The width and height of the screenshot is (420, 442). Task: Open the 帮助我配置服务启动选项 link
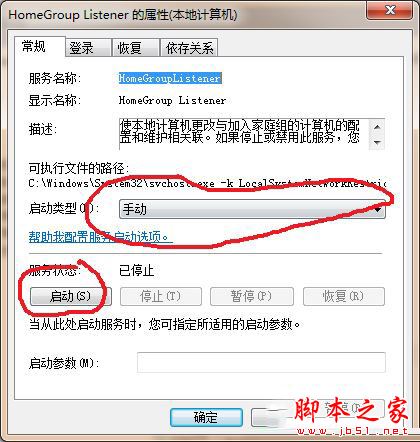click(x=101, y=237)
